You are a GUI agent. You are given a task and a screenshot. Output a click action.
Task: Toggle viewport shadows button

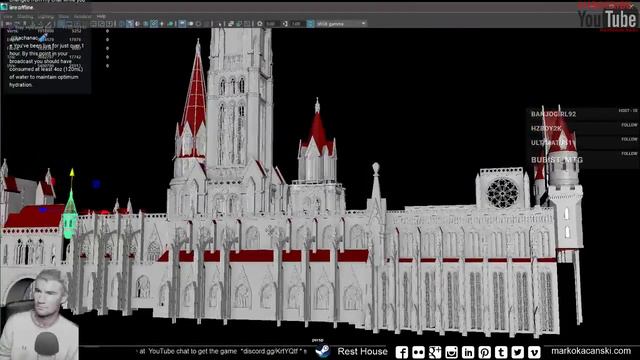(171, 24)
